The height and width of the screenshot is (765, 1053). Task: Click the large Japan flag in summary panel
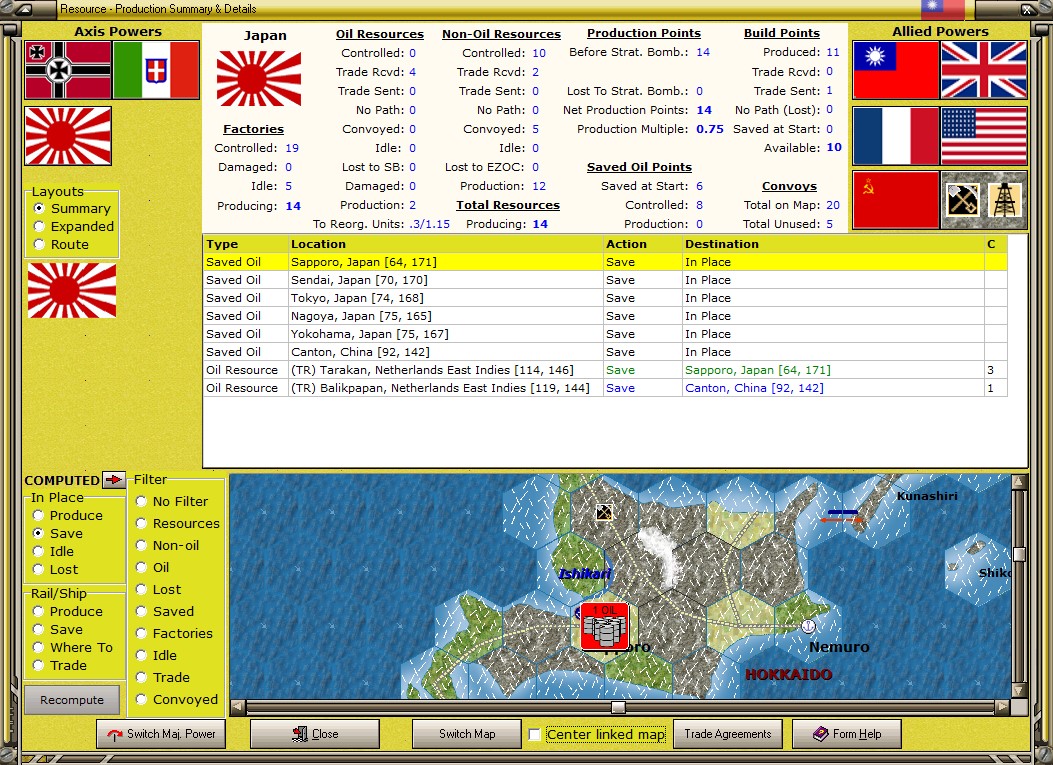(x=259, y=78)
